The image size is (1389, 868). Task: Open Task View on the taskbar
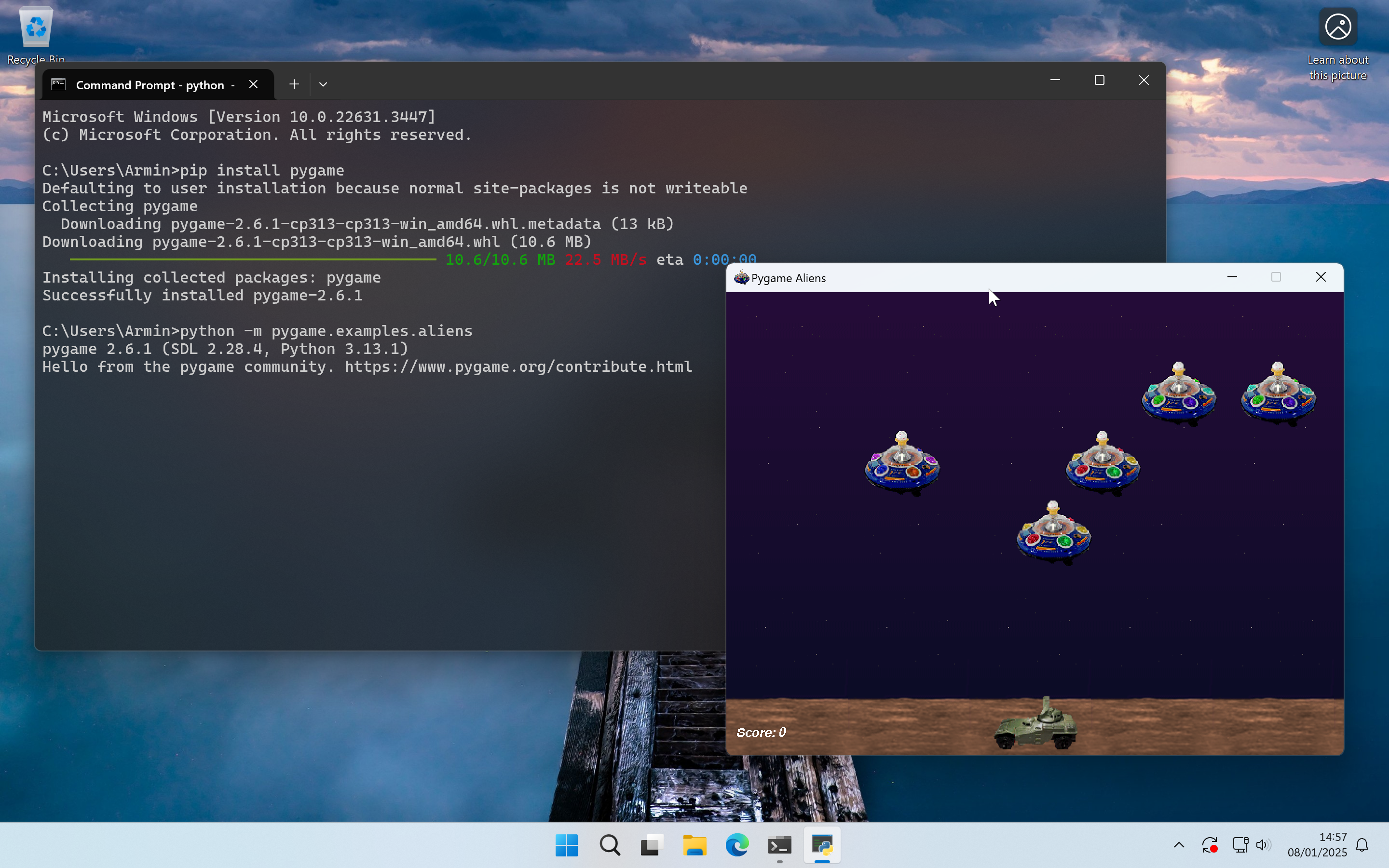[x=652, y=845]
